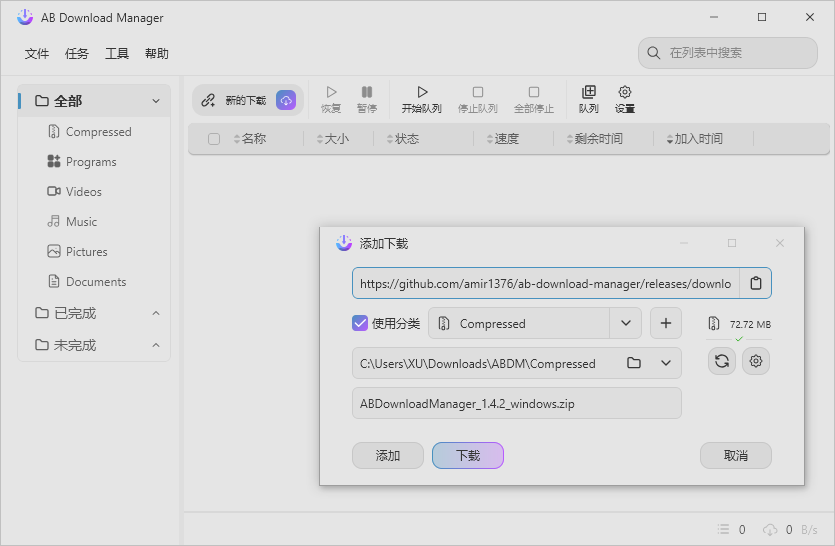
Task: Expand the 未完成 folder chevron
Action: (155, 345)
